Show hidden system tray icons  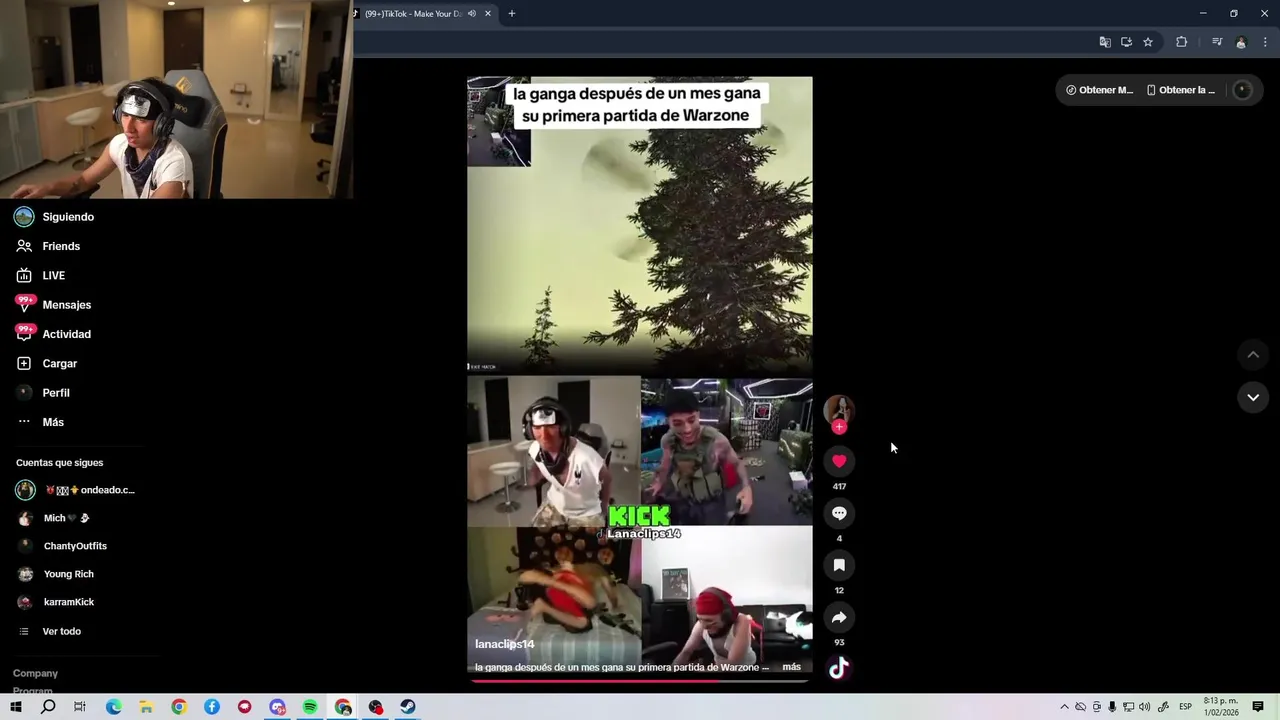(x=1064, y=707)
